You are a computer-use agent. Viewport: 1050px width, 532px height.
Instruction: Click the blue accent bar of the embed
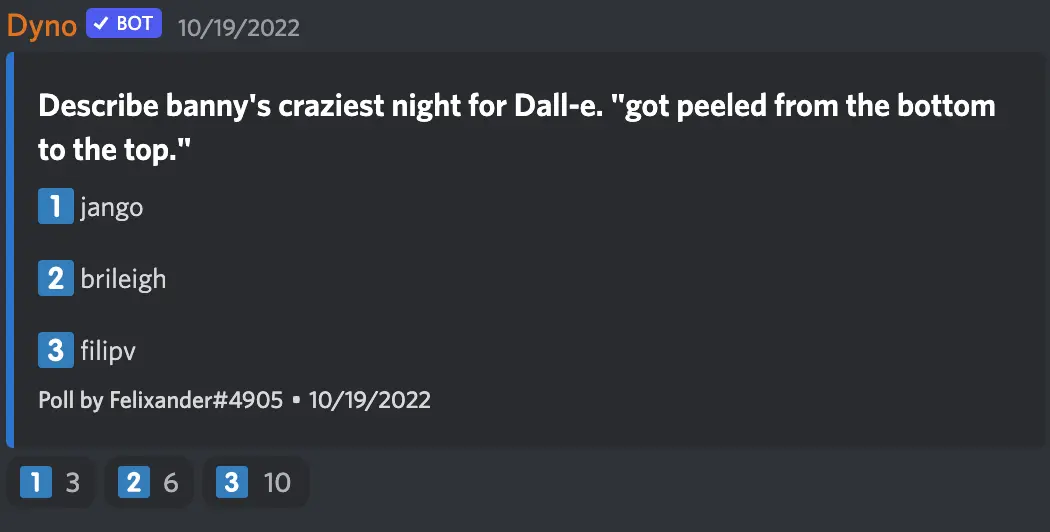[x=10, y=250]
